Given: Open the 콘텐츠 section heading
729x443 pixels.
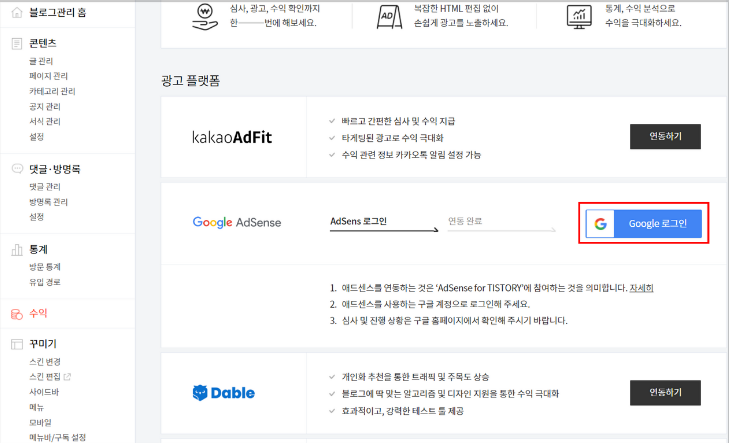Looking at the screenshot, I should 43,43.
